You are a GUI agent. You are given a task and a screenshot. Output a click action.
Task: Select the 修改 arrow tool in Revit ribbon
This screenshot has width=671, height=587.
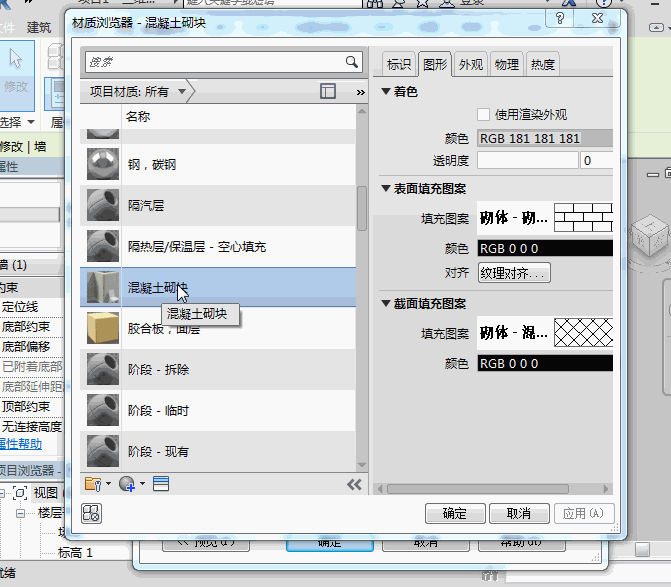click(16, 75)
